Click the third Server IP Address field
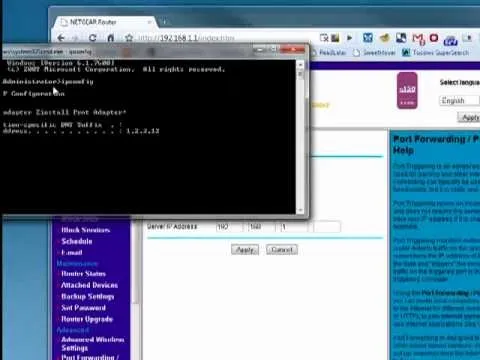480x360 pixels. click(294, 227)
